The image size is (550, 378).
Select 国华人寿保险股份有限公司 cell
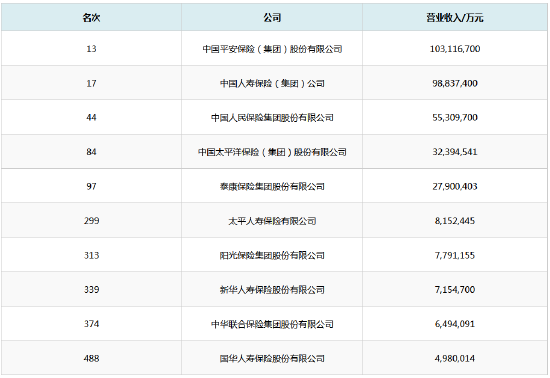272,358
